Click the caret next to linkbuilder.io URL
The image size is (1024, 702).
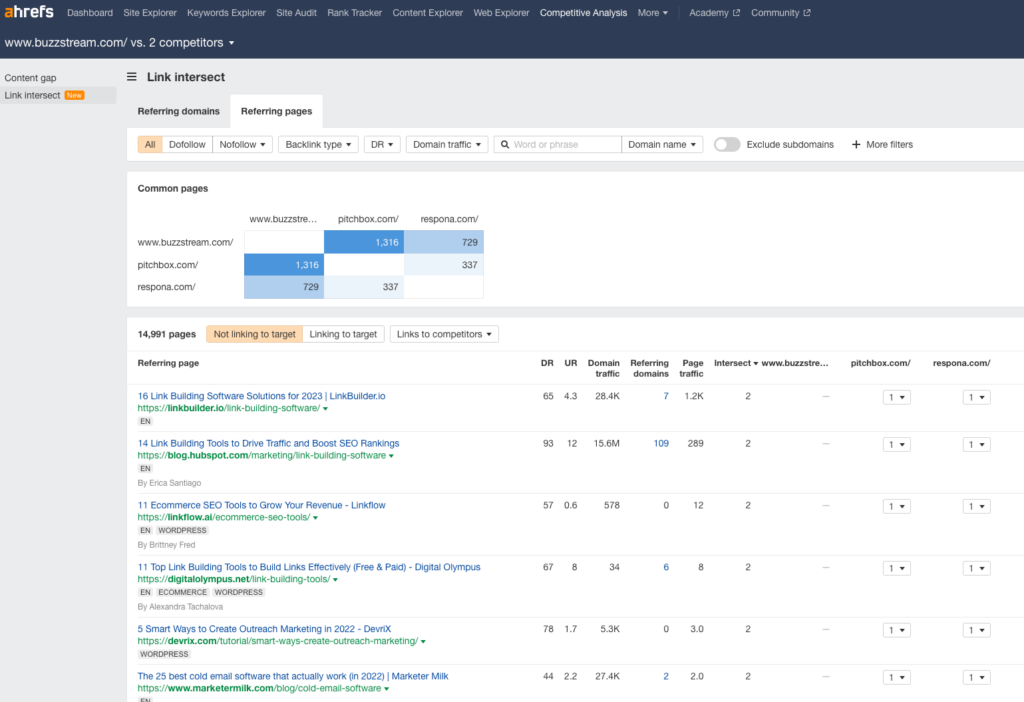(325, 409)
